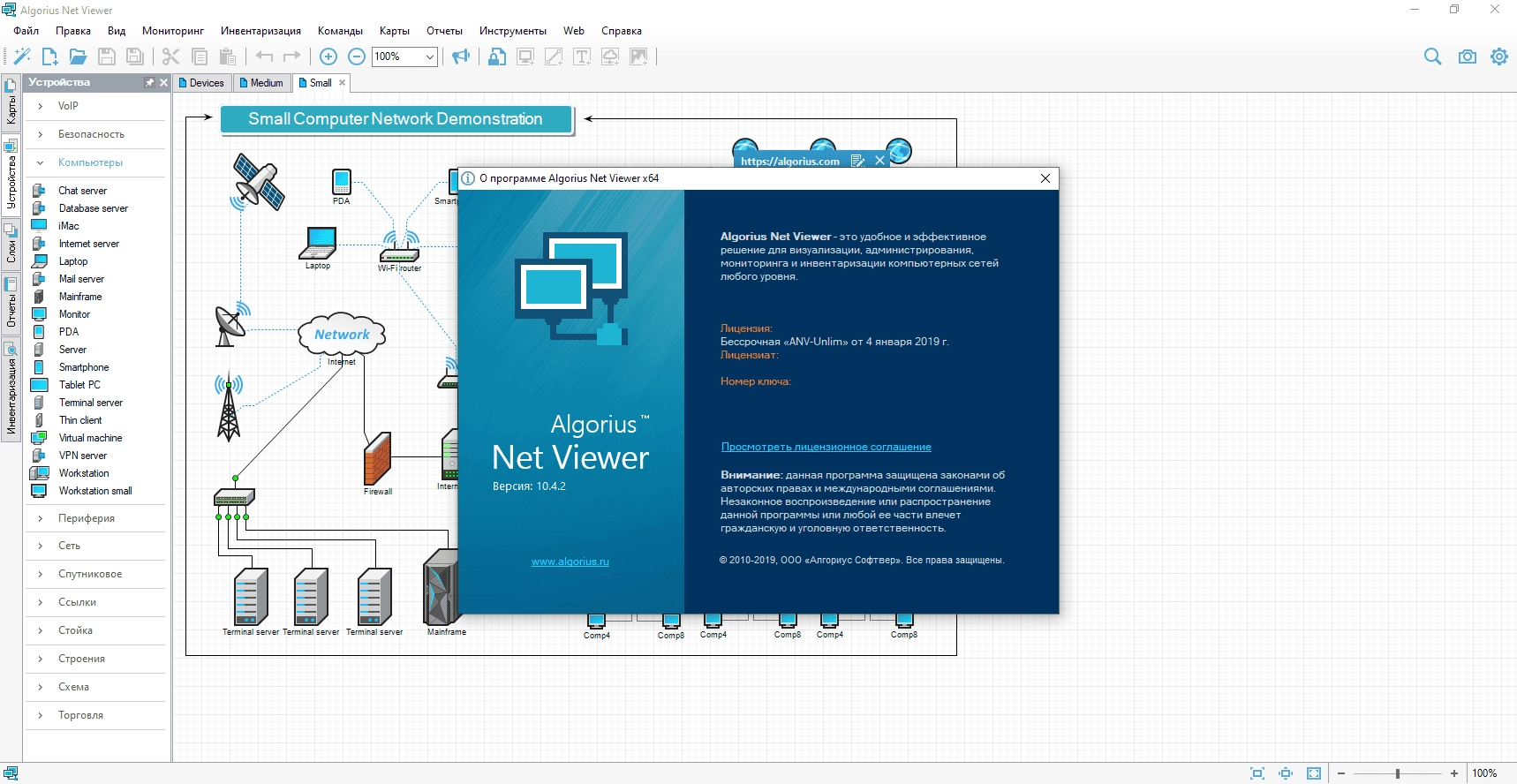Expand the Торговля category

41,715
